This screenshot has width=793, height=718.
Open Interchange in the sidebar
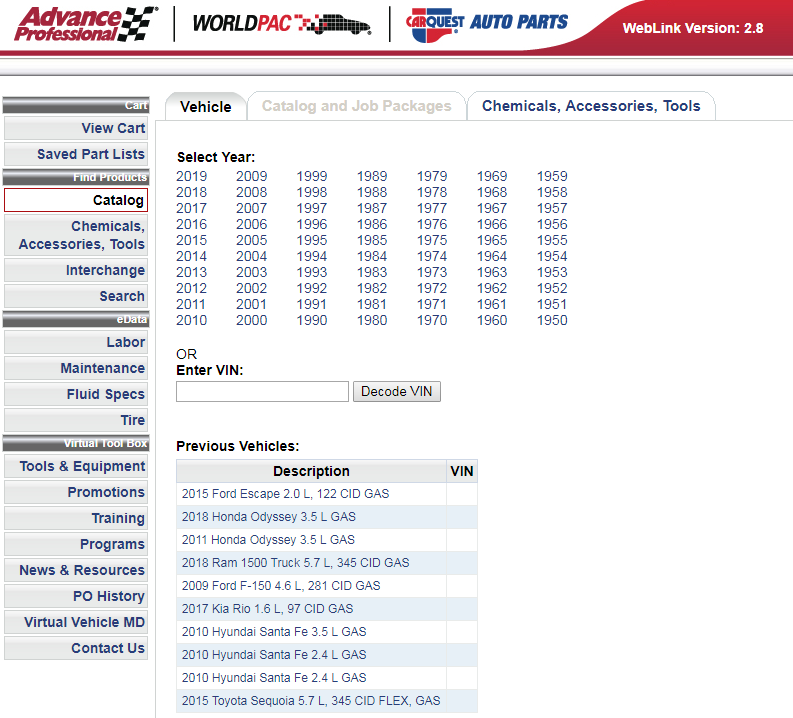click(x=76, y=270)
